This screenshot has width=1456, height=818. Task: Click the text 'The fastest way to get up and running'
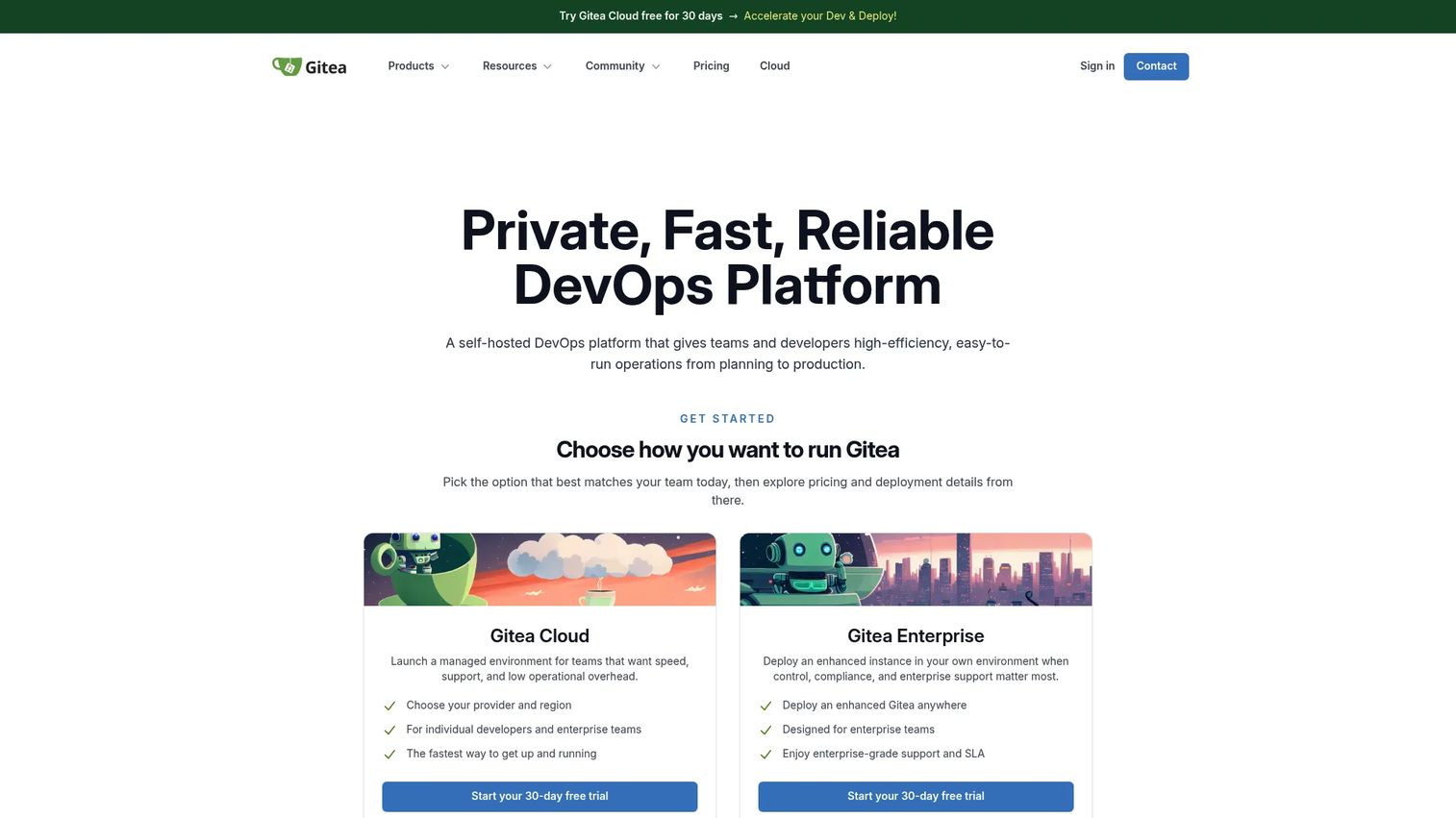point(501,754)
